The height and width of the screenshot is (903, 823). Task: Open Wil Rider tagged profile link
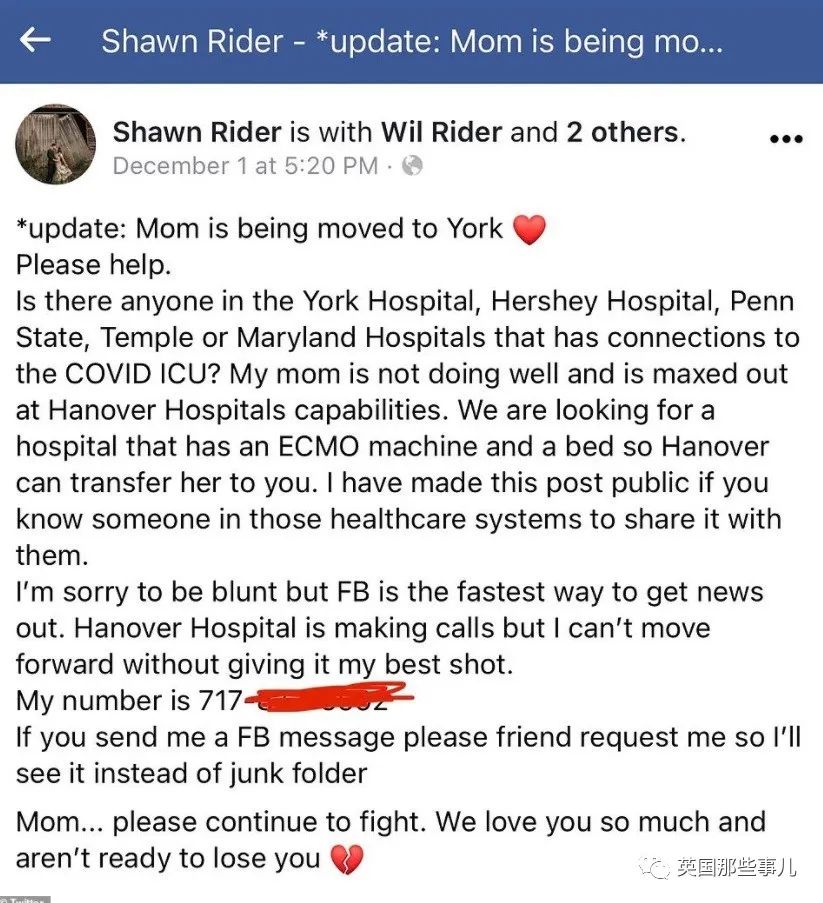(441, 132)
